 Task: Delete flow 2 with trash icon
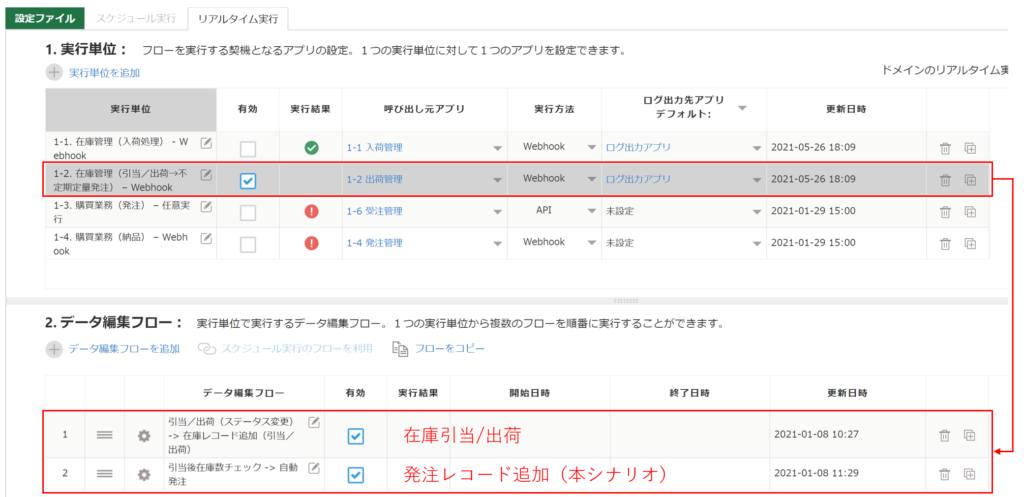click(945, 475)
